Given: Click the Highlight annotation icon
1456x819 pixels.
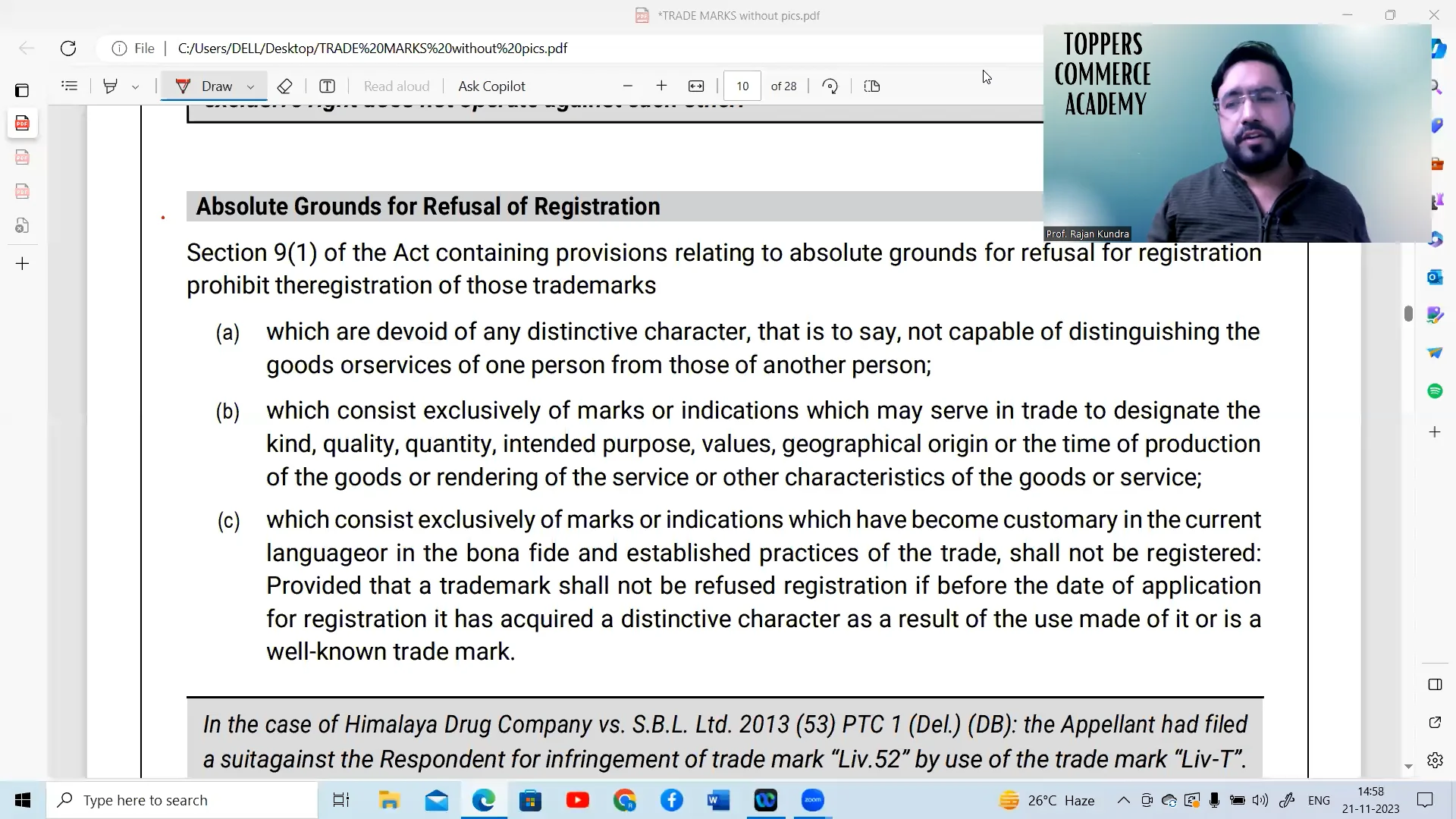Looking at the screenshot, I should point(110,86).
